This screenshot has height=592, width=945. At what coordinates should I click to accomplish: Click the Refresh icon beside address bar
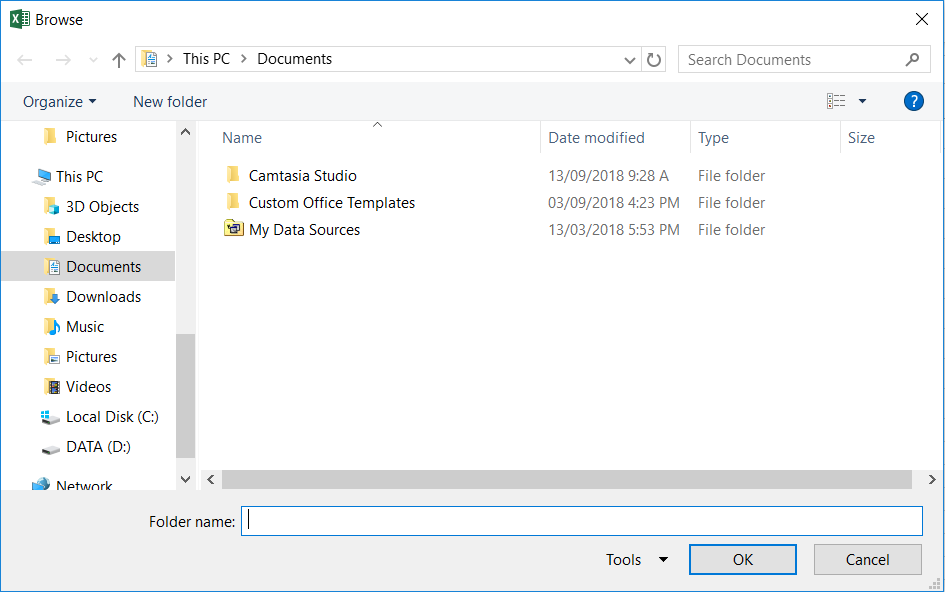[x=654, y=60]
